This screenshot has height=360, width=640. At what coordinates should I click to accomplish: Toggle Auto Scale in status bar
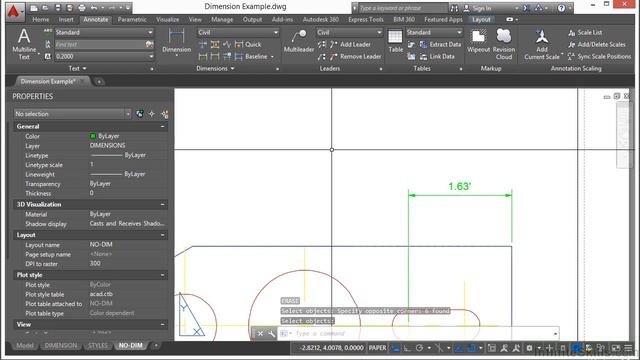516,348
